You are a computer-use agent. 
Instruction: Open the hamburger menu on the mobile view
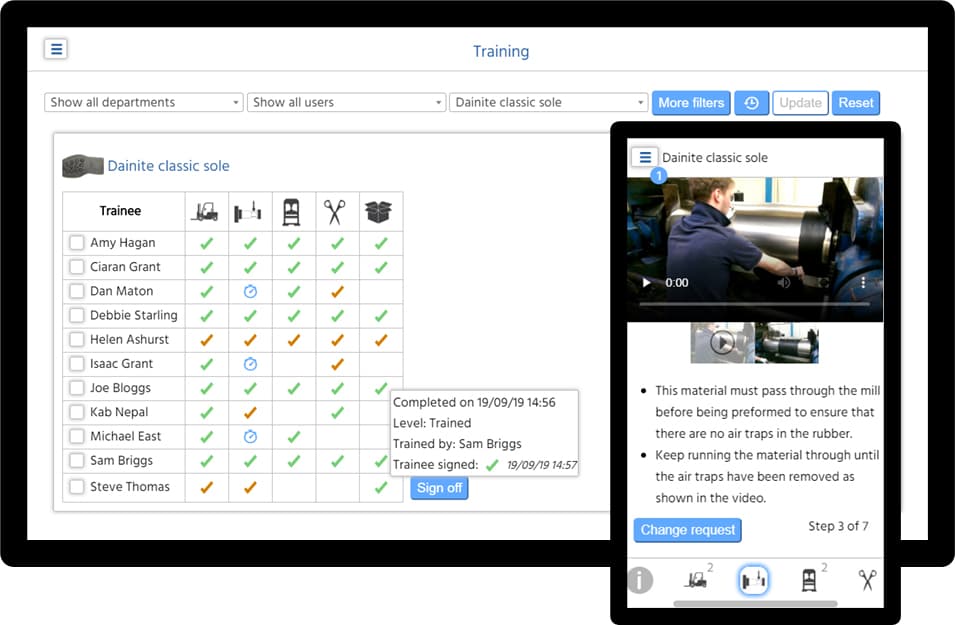click(645, 157)
